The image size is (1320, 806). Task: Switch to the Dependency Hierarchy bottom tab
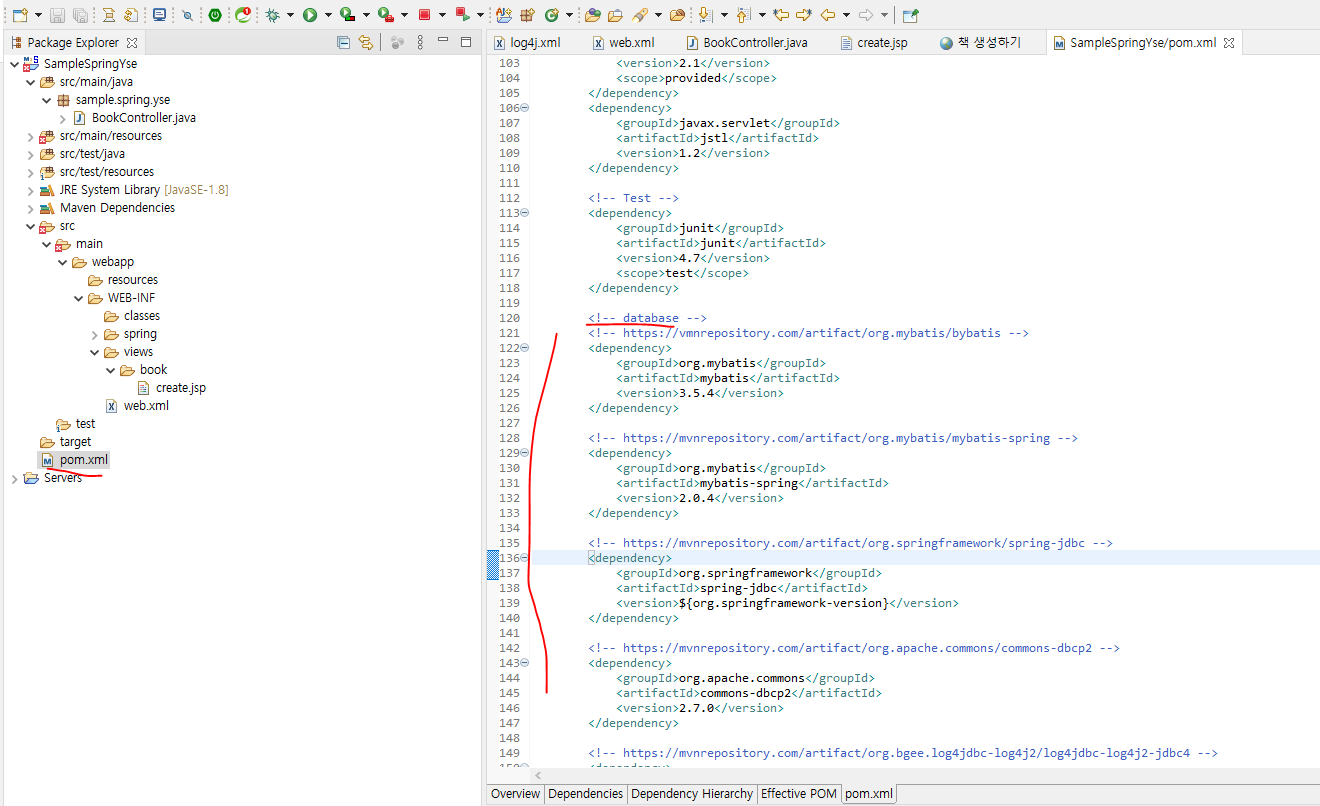click(691, 794)
